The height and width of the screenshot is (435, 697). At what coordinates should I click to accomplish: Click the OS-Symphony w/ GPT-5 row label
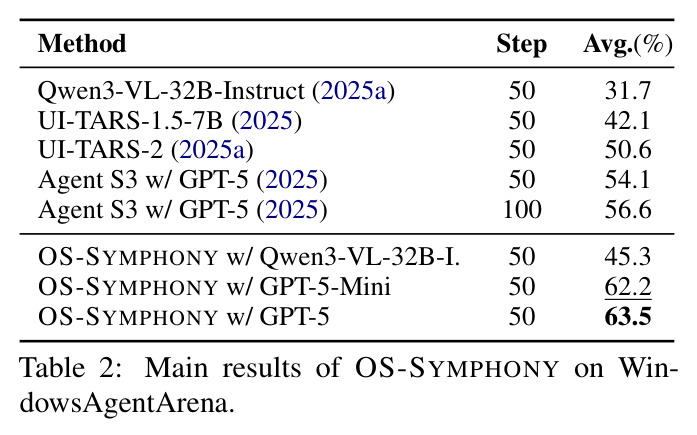click(184, 317)
